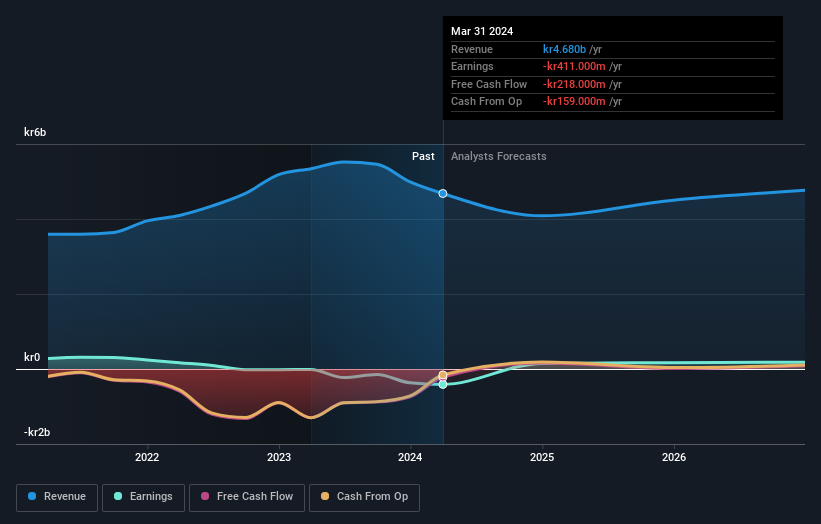
Task: Click the teal Earnings data point marker
Action: pos(443,385)
